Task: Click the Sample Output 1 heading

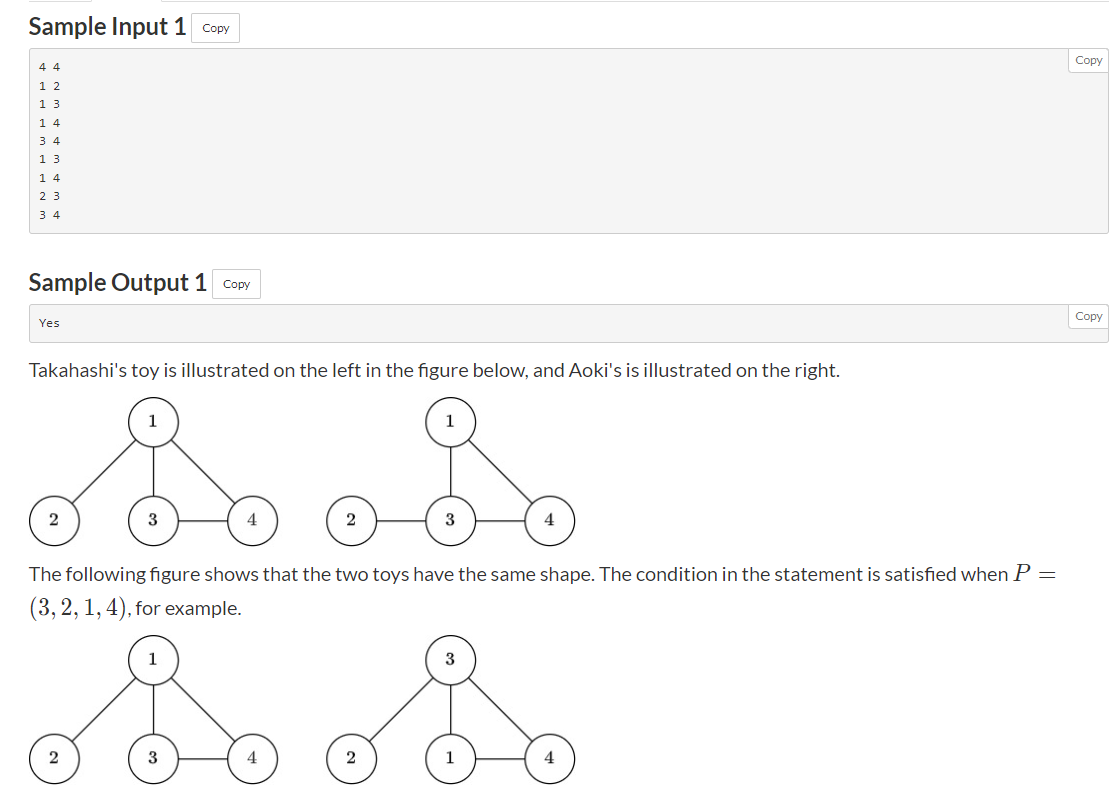Action: pos(117,283)
